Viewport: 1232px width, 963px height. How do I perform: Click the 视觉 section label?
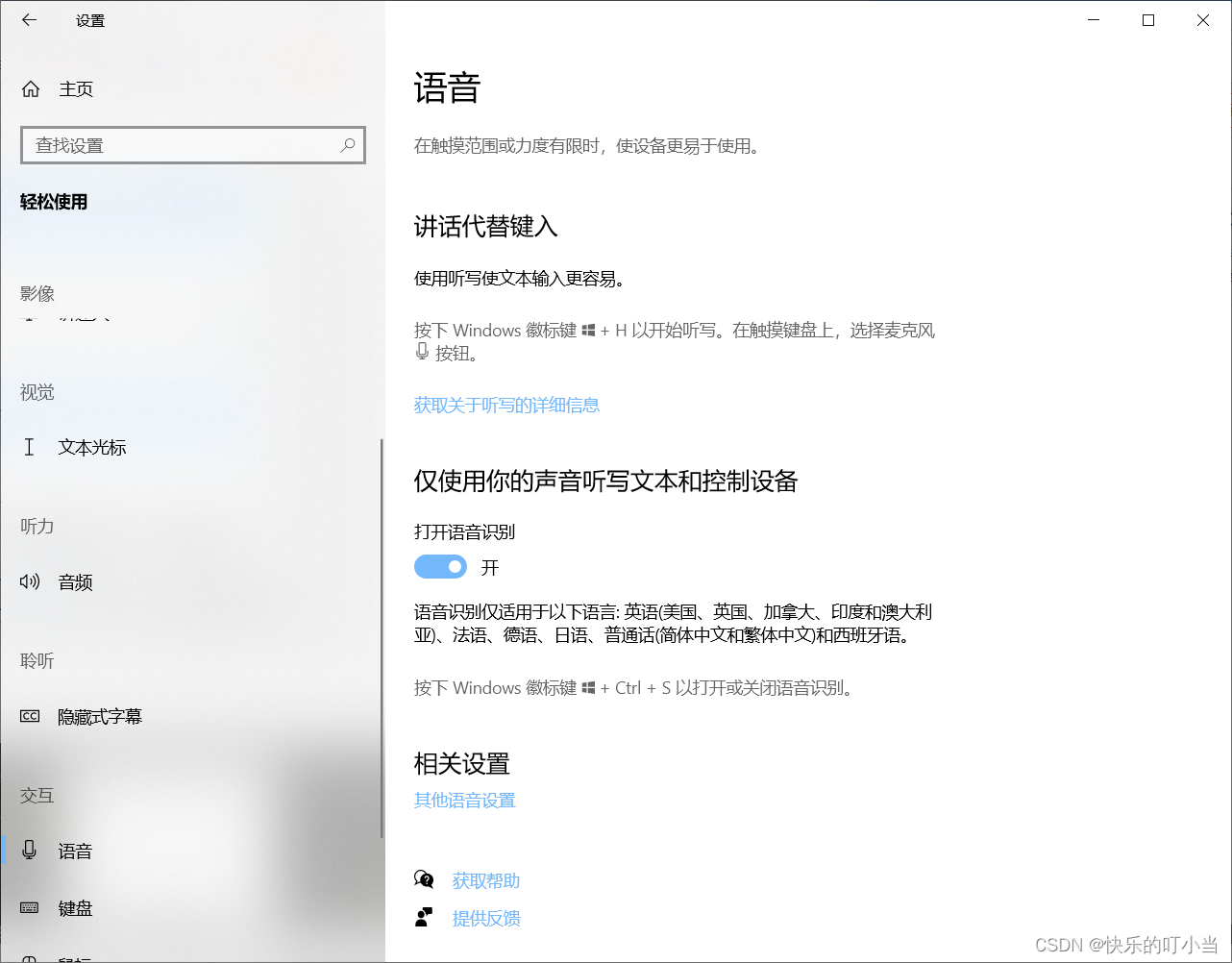(37, 392)
